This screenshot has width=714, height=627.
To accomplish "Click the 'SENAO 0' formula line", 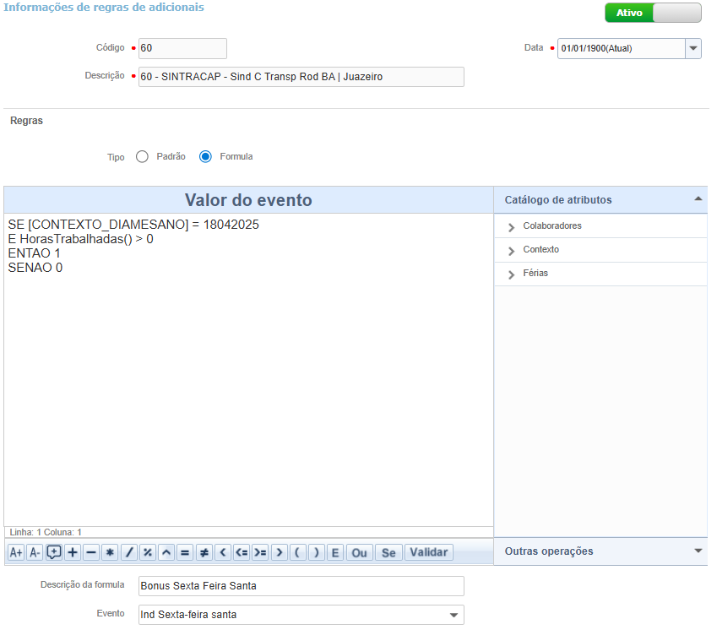I will click(x=35, y=268).
